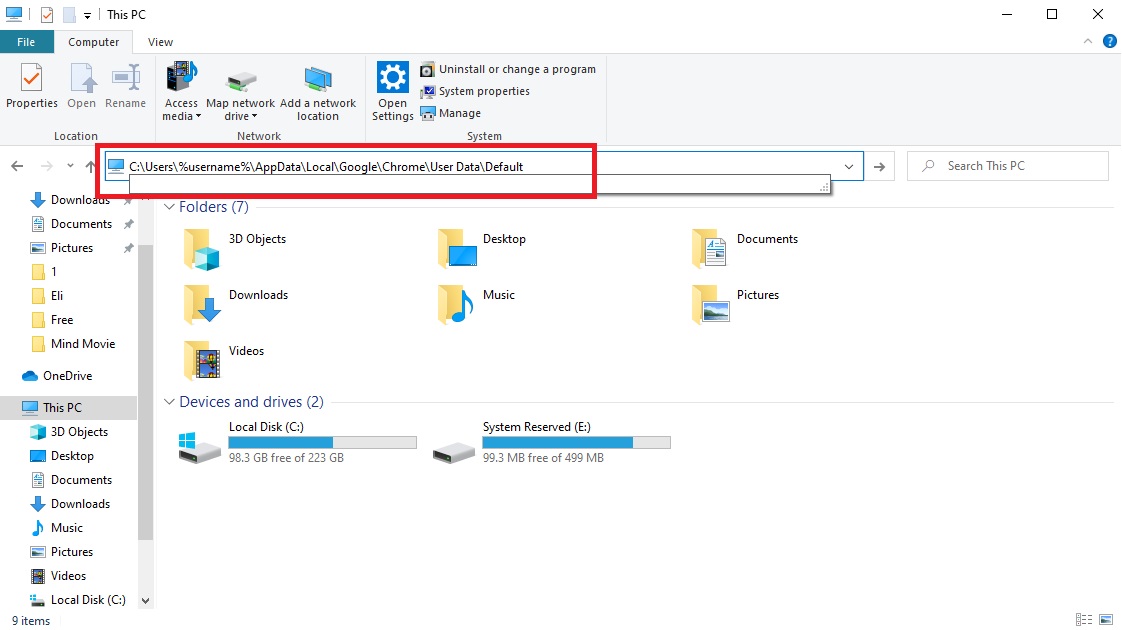Click the Go To navigation arrow
The height and width of the screenshot is (630, 1122).
pyautogui.click(x=879, y=166)
